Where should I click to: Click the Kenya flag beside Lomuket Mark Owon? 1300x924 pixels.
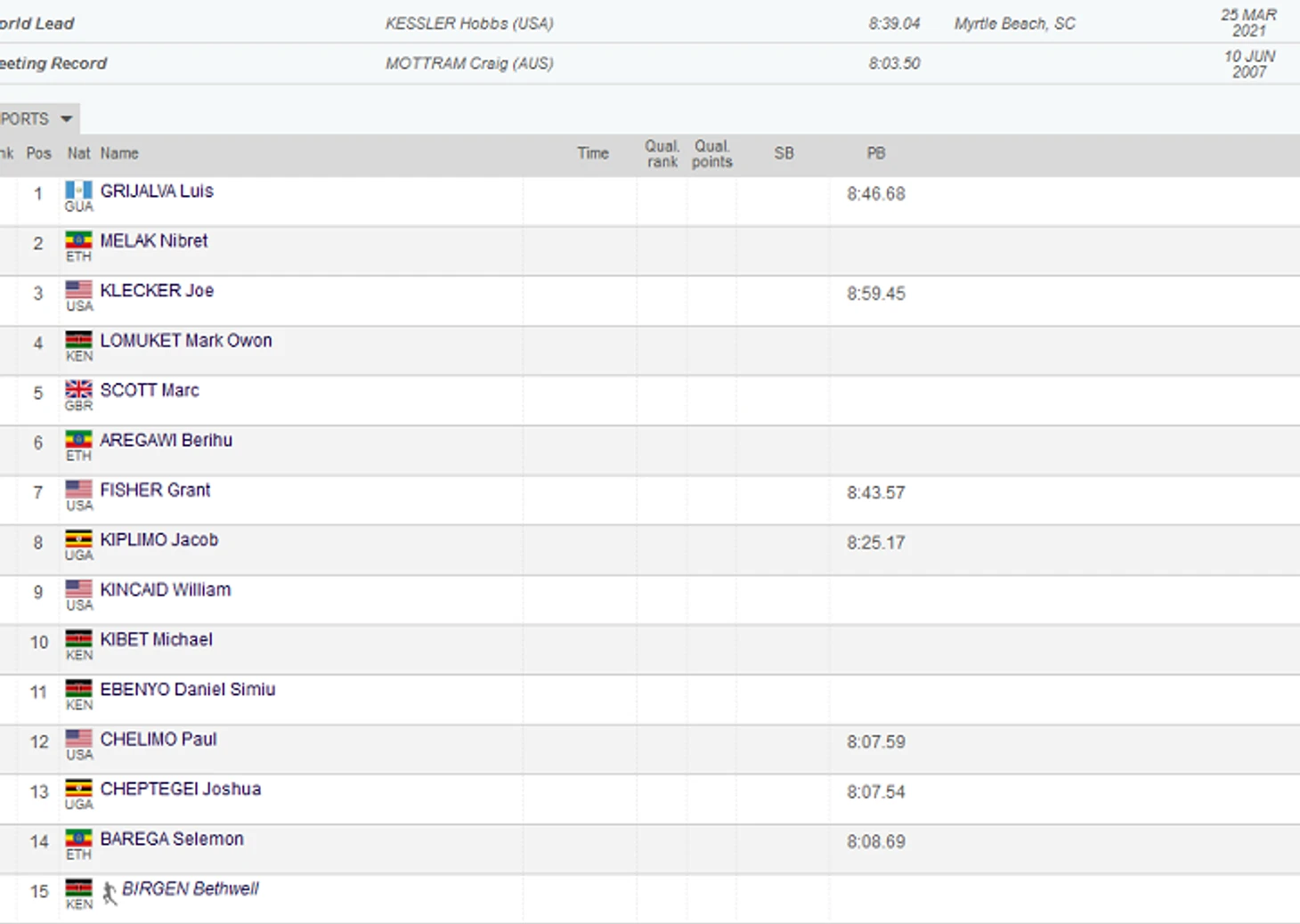pos(78,340)
